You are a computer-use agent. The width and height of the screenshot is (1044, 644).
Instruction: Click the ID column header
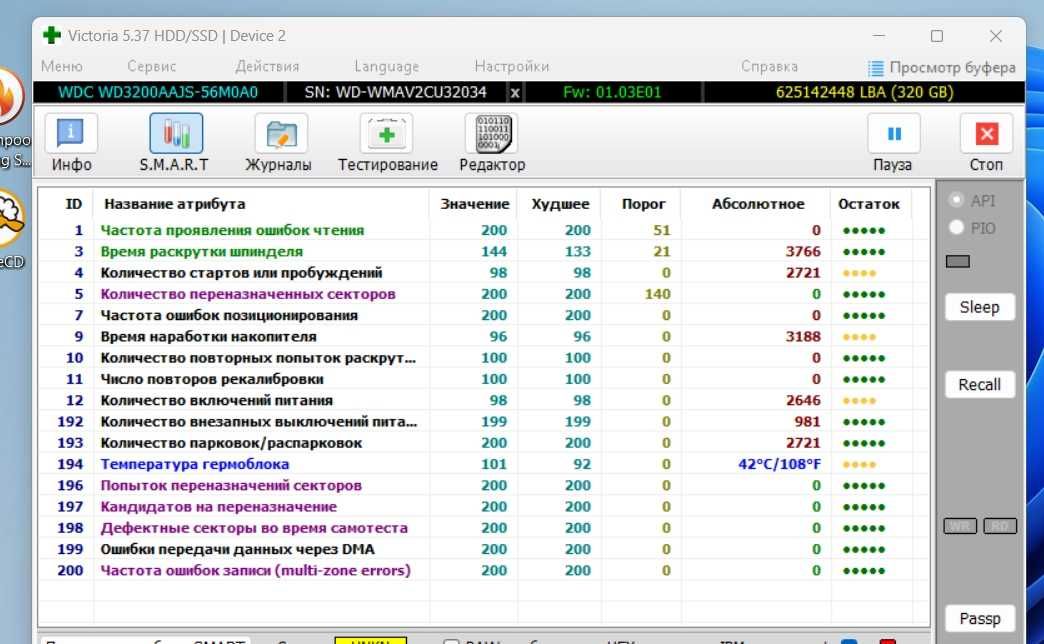tap(73, 204)
